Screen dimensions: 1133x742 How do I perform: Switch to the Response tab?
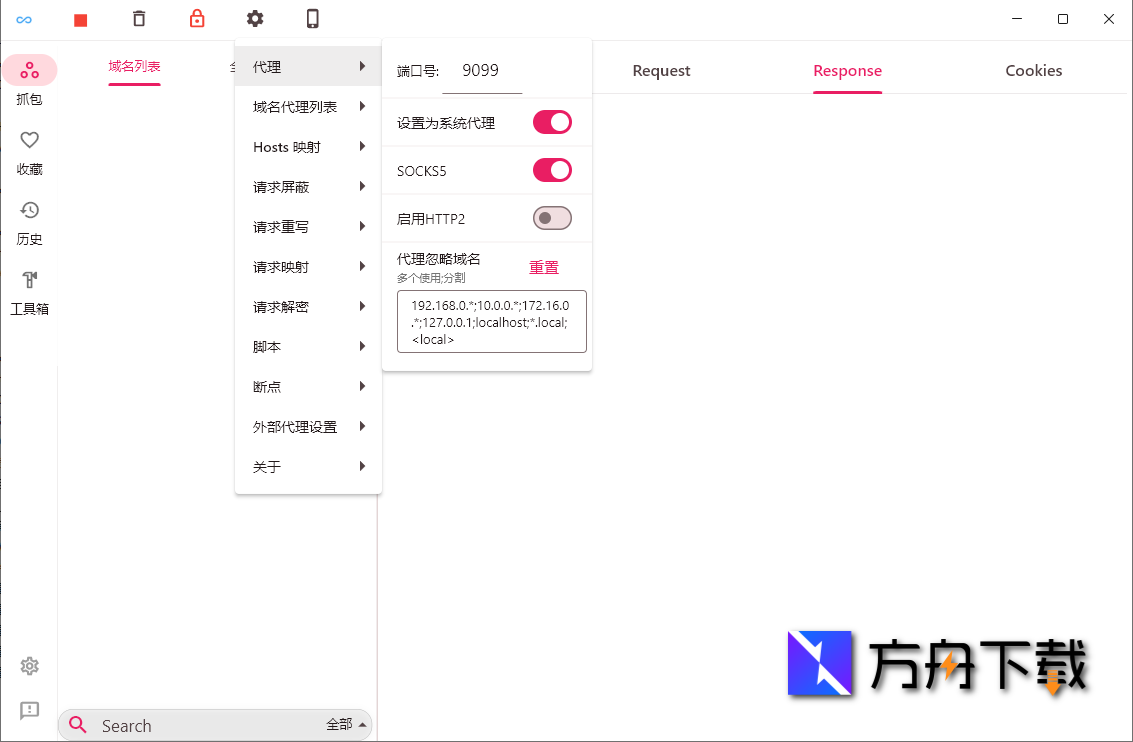(847, 70)
